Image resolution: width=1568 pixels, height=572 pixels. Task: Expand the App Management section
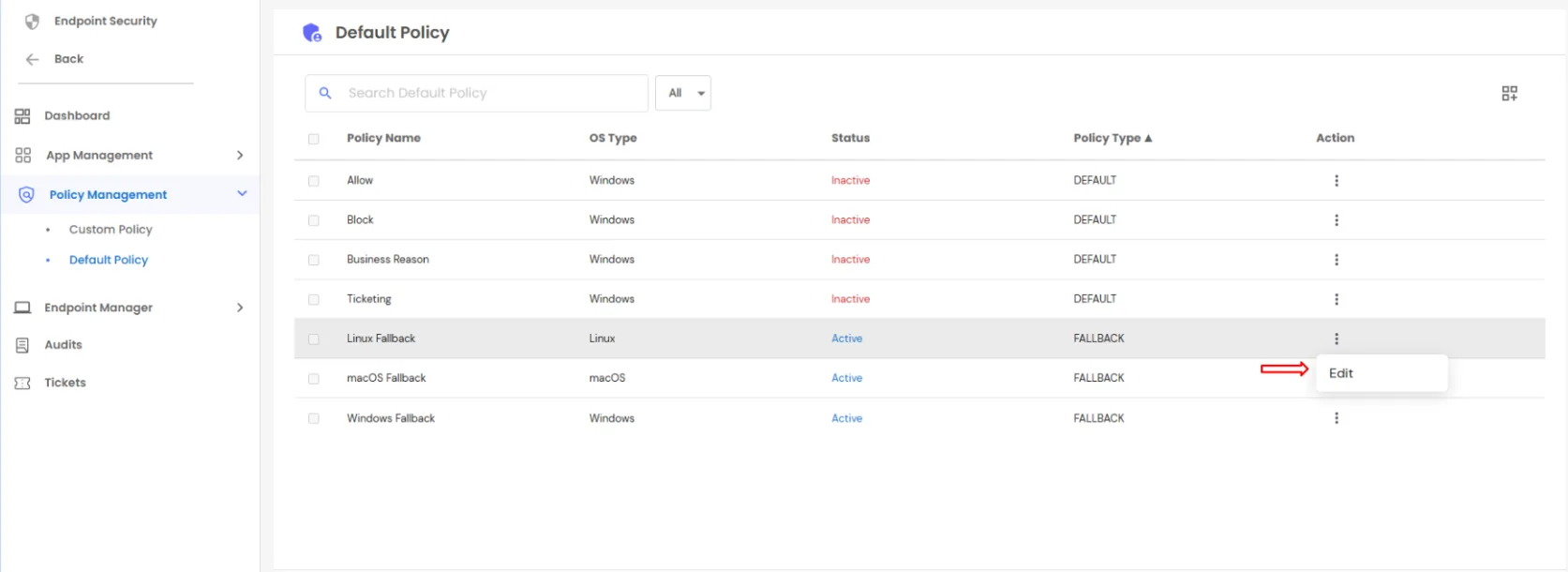coord(240,156)
